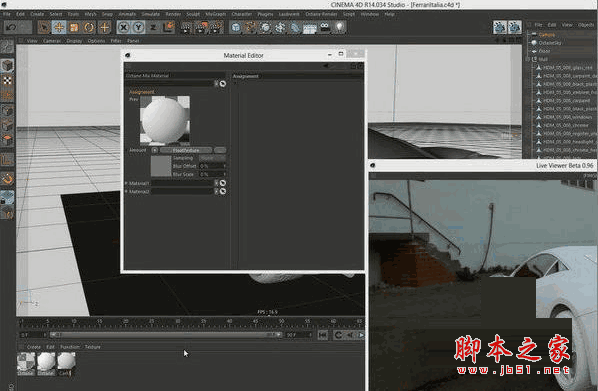Click the timeline preview range slider
598x391 pixels.
click(x=166, y=335)
